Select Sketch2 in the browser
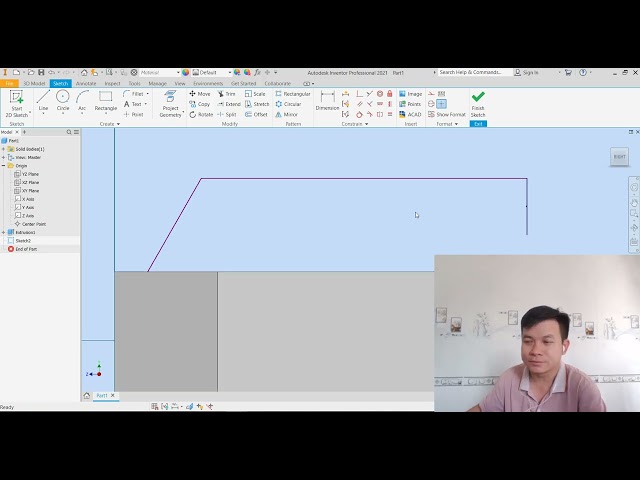 point(23,241)
